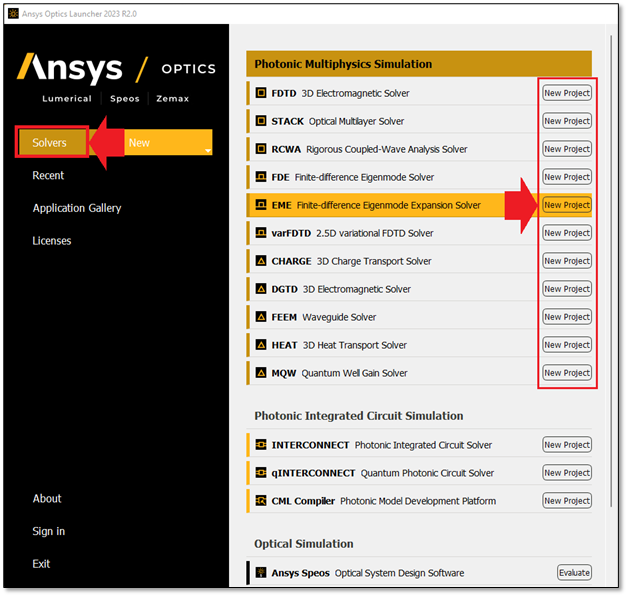Evaluate Ansys Speos software

(x=574, y=573)
